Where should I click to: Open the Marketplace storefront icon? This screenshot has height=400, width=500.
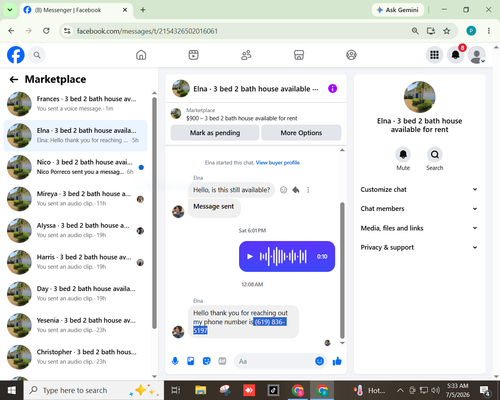tap(299, 55)
